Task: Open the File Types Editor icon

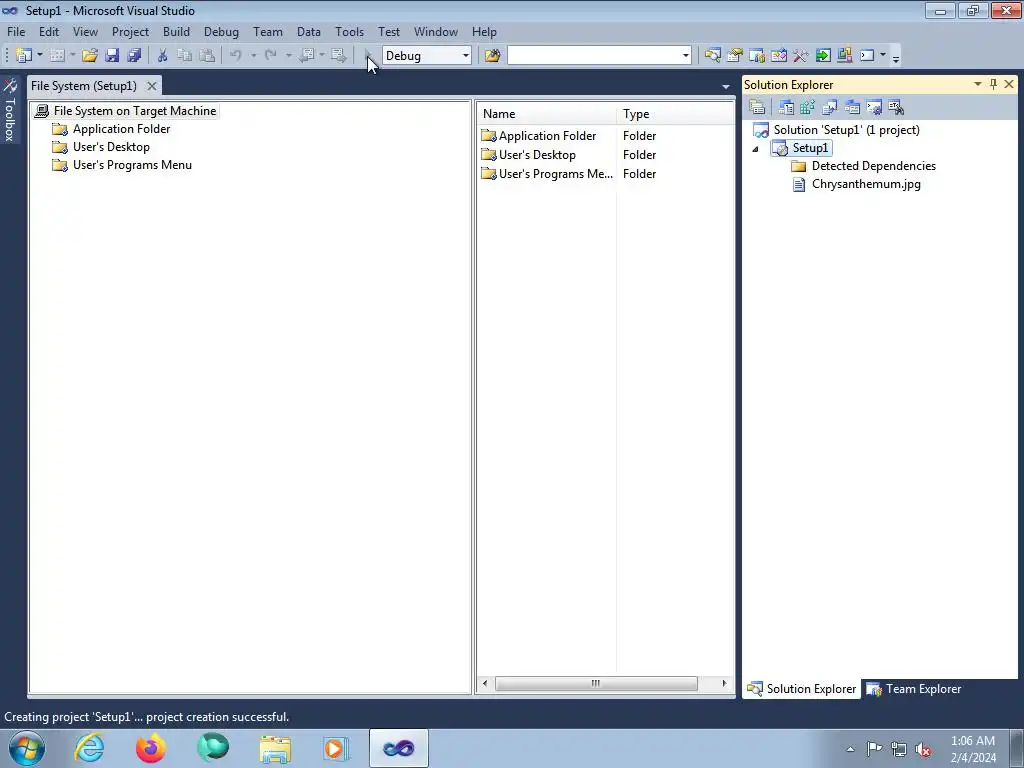Action: [x=830, y=107]
